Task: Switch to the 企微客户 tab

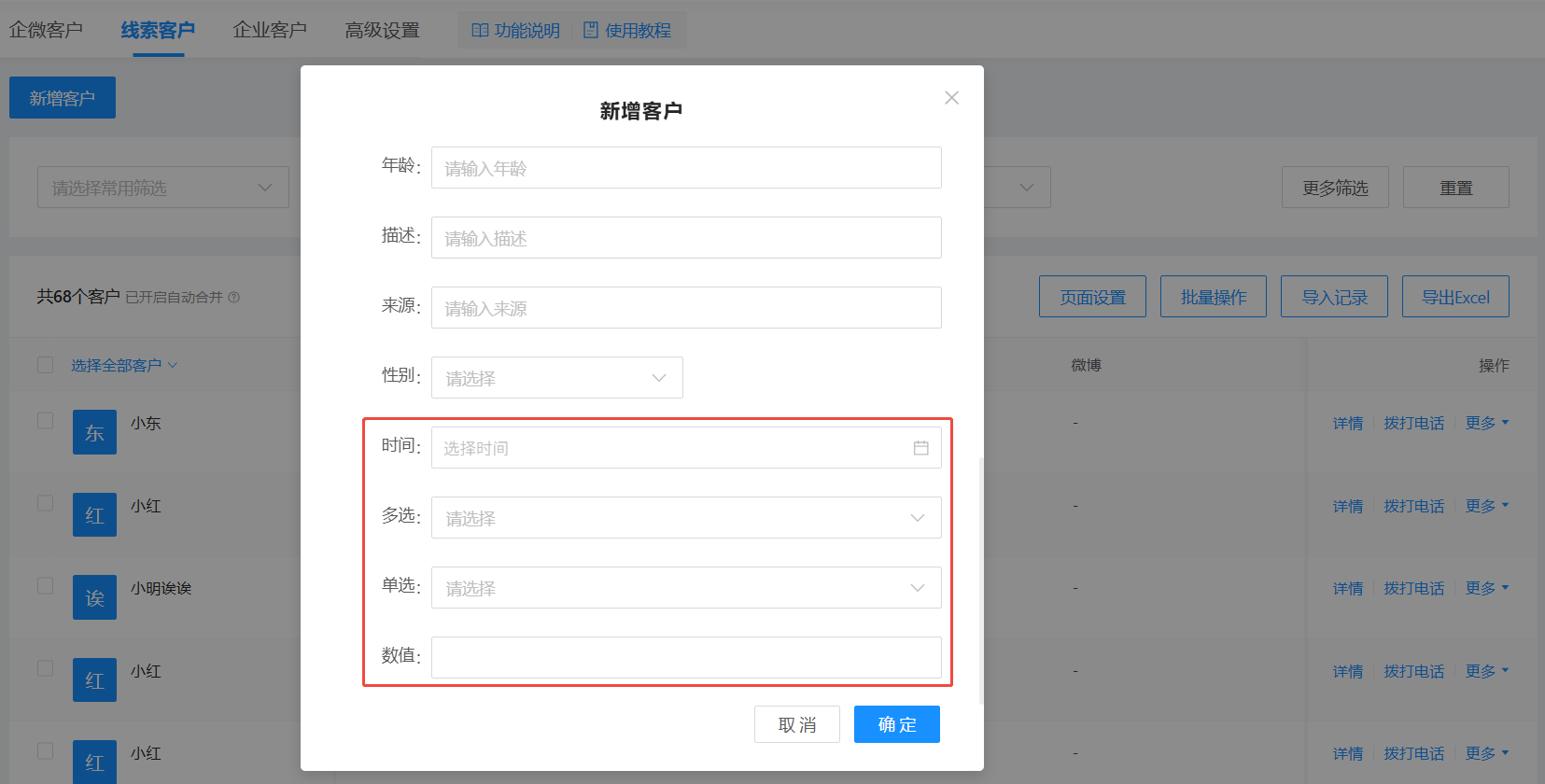Action: tap(46, 30)
